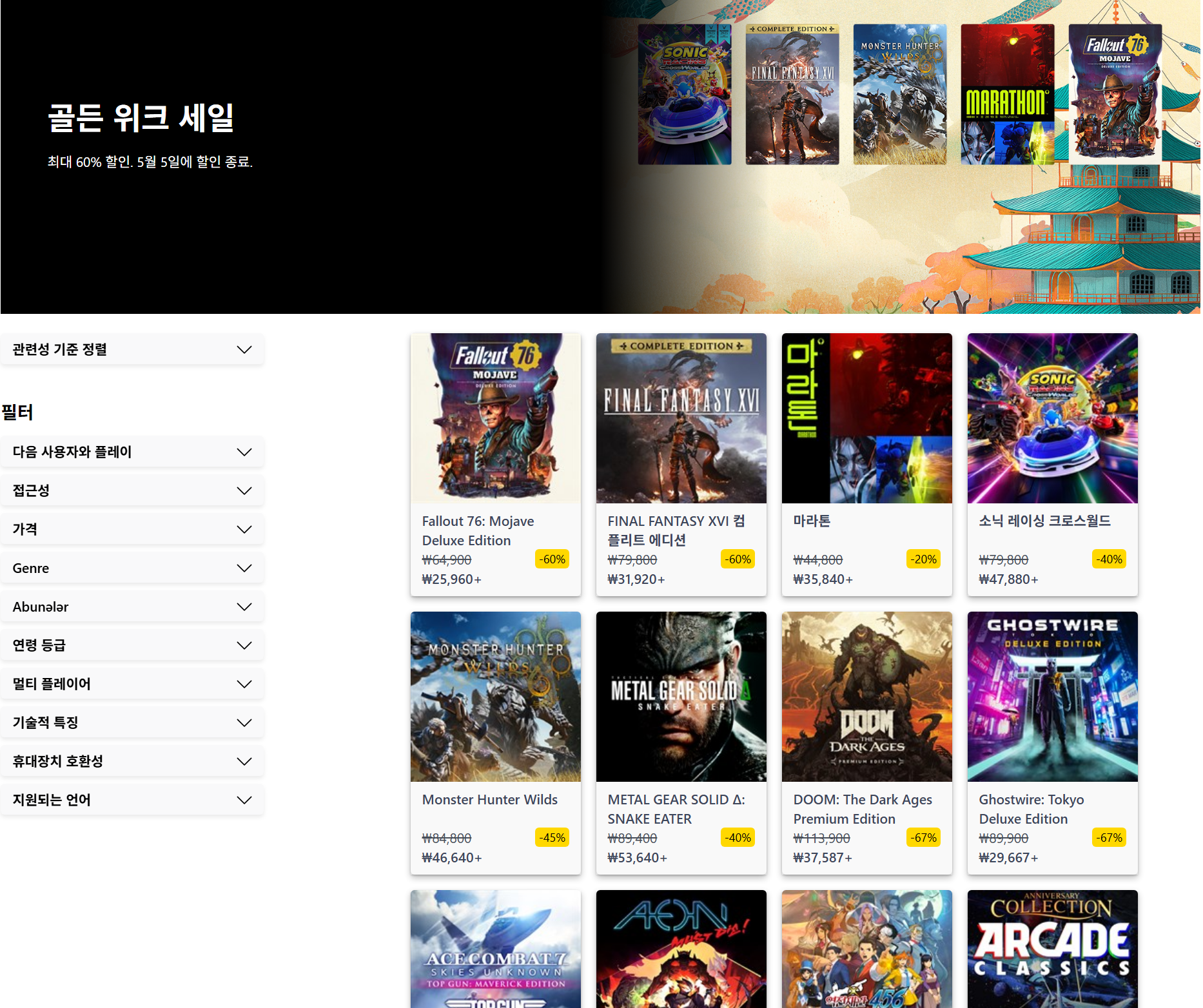Image resolution: width=1203 pixels, height=1008 pixels.
Task: Expand the 가격 price filter
Action: point(132,529)
